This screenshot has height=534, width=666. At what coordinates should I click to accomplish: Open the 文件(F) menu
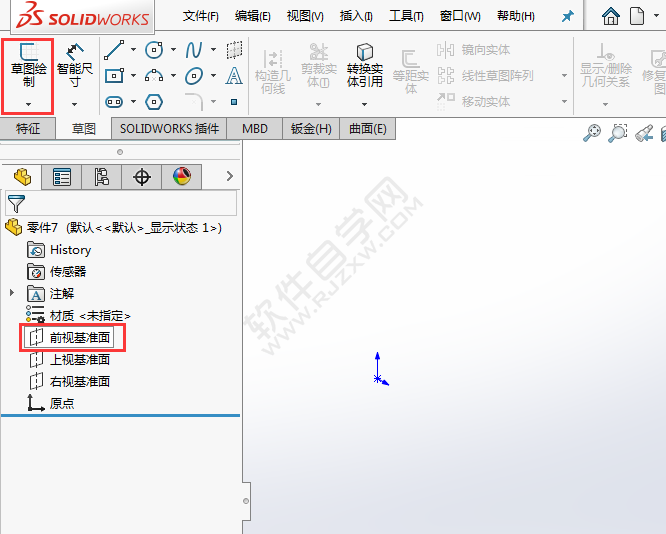point(201,17)
